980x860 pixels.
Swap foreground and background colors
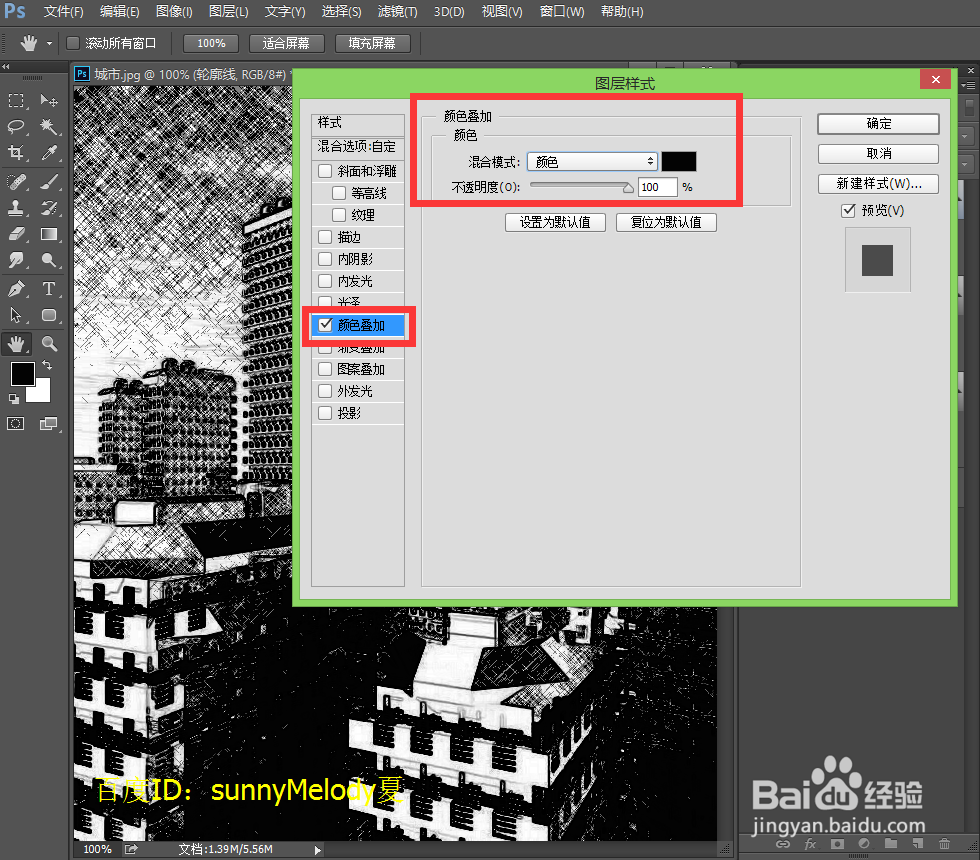click(47, 366)
